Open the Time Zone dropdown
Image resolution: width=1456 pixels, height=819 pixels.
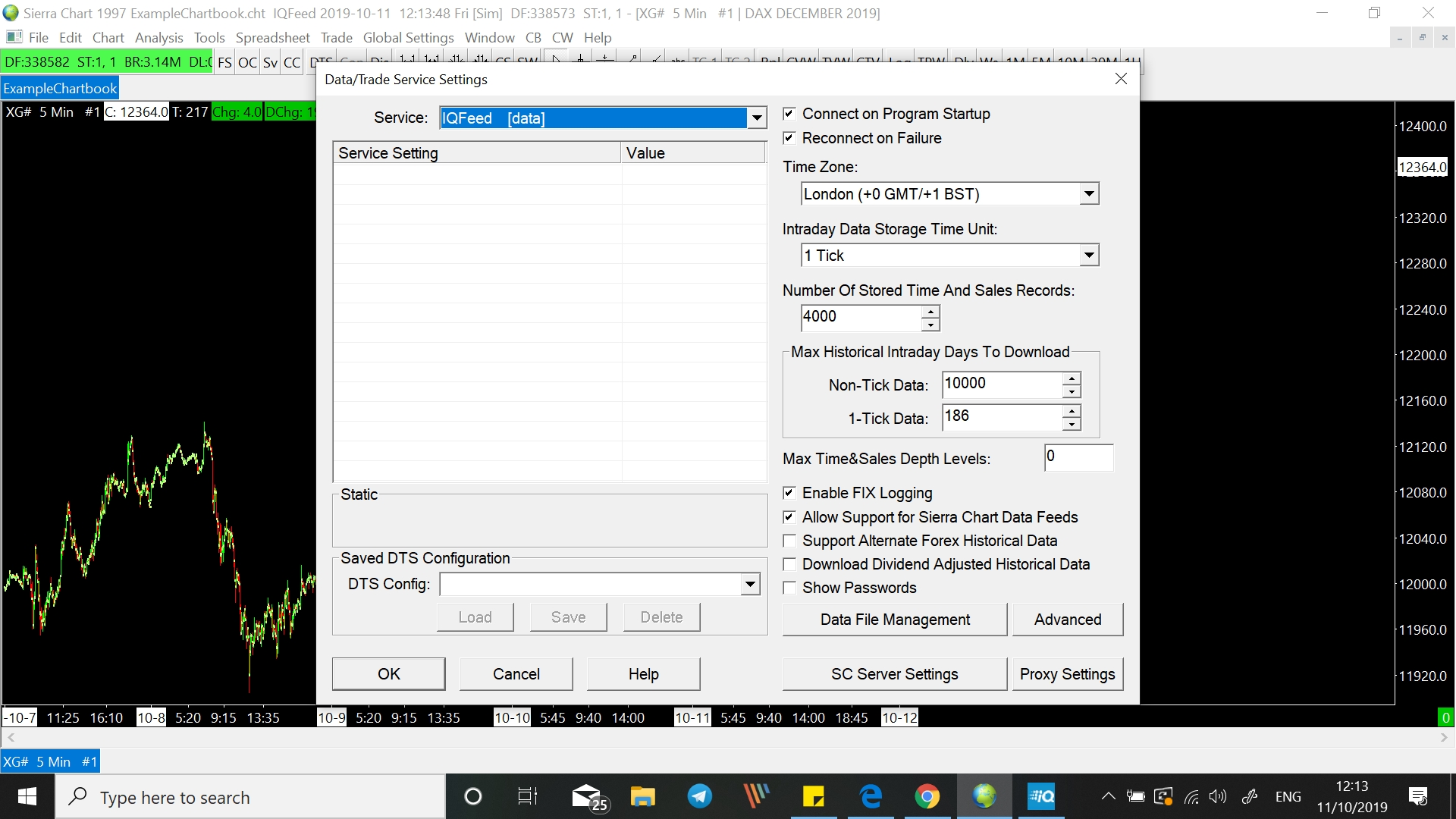[x=1089, y=194]
